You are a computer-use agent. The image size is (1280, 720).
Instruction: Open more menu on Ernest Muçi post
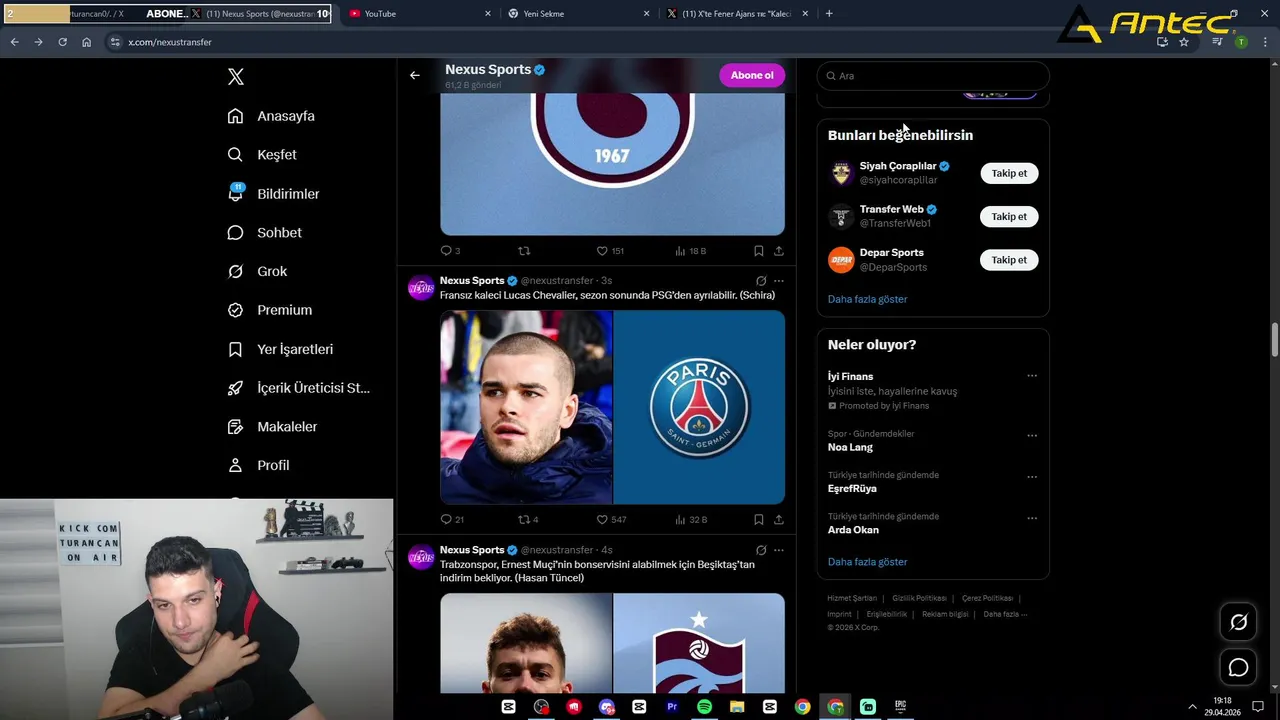pos(779,550)
